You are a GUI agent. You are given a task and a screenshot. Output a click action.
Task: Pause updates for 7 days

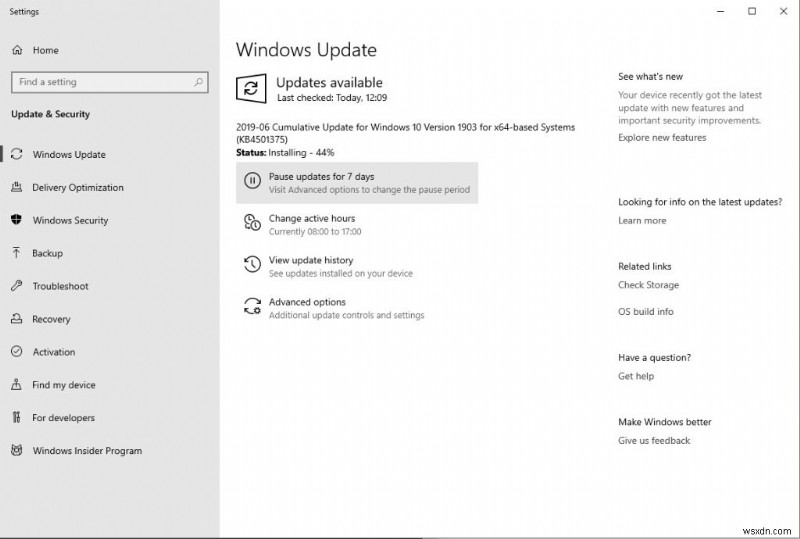click(357, 183)
